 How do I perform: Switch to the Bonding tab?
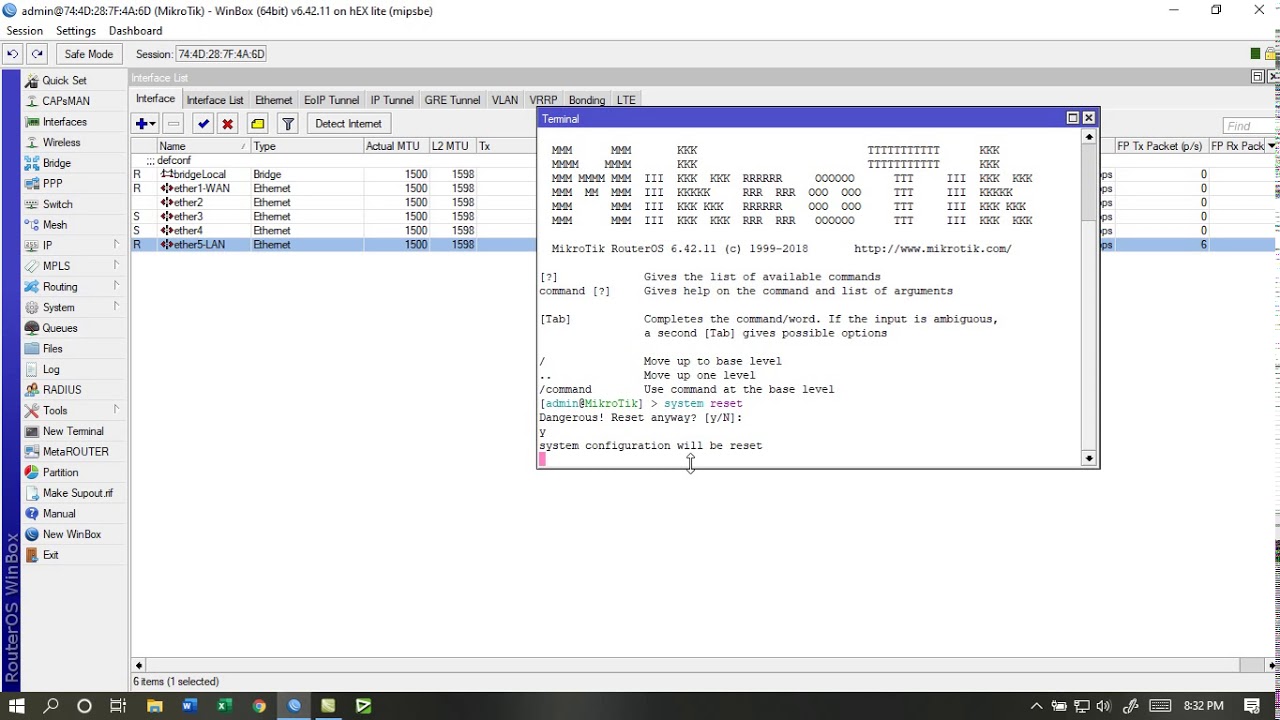tap(587, 100)
